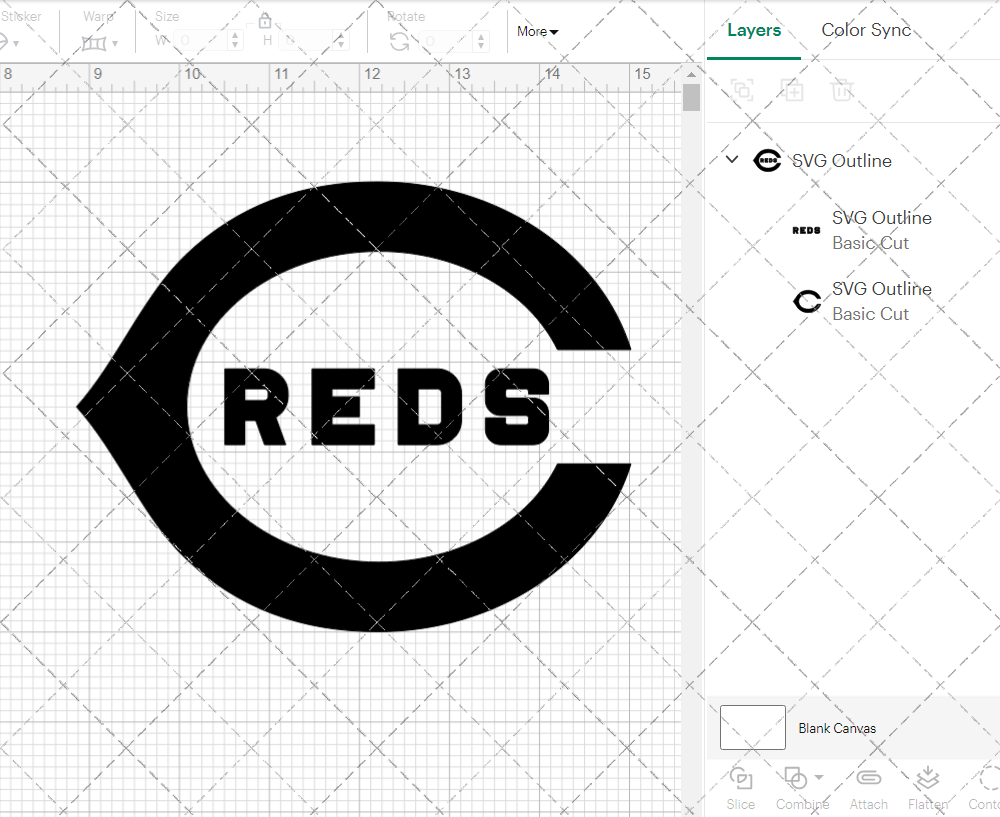
Task: Select the SVG Outline group thumbnail
Action: tap(767, 161)
